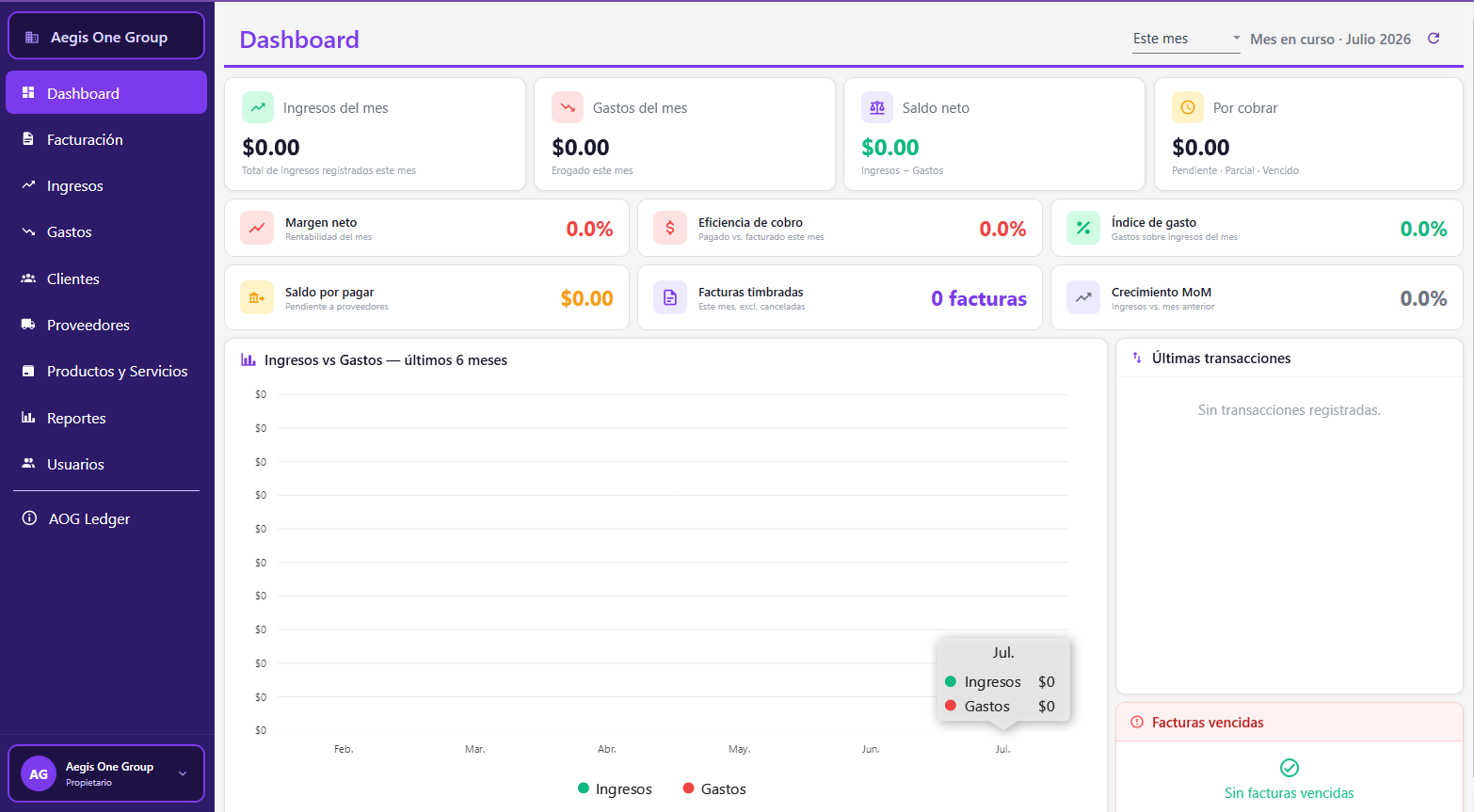
Task: Click the 0 facturas value
Action: pyautogui.click(x=979, y=298)
